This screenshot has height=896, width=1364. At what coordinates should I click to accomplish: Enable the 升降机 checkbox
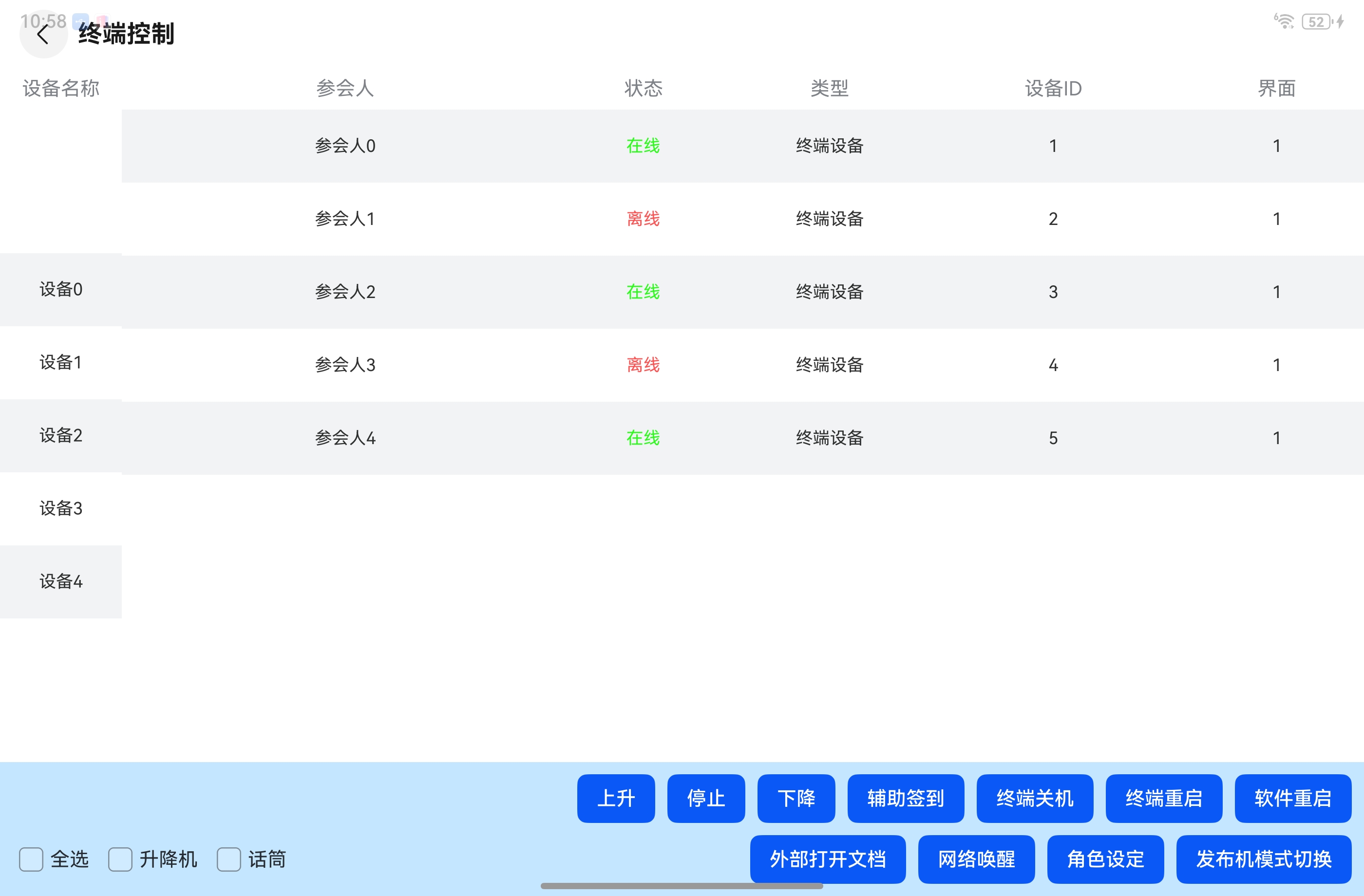point(120,859)
